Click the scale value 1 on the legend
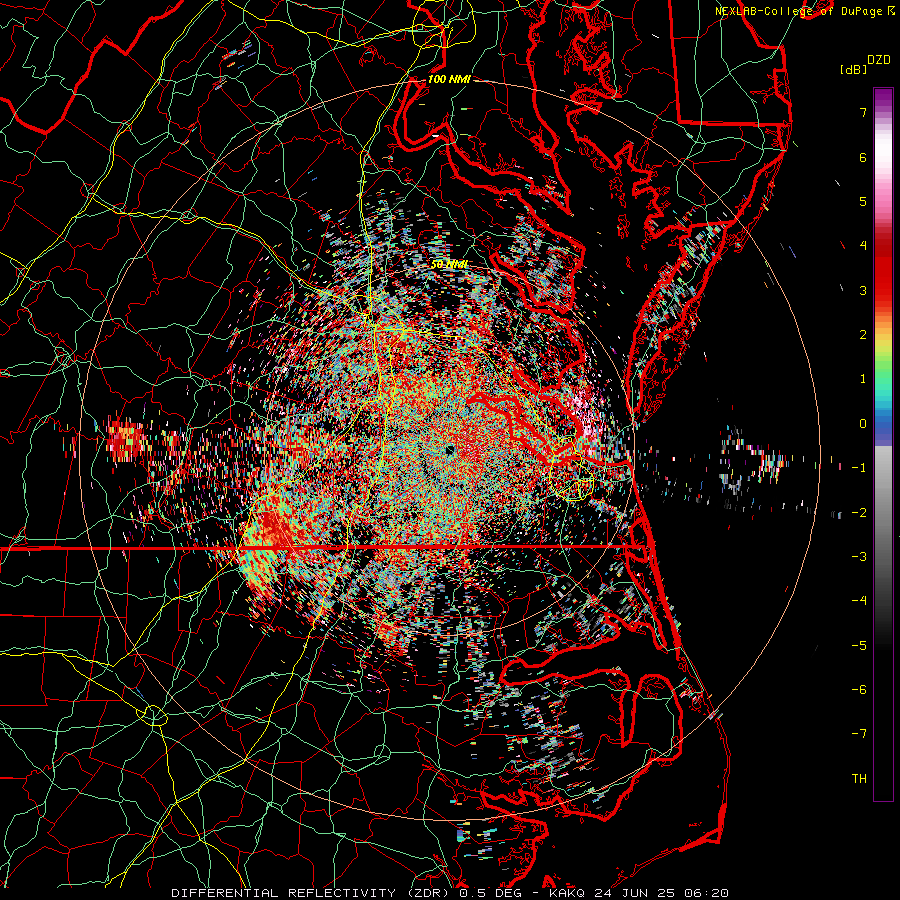 pyautogui.click(x=863, y=379)
